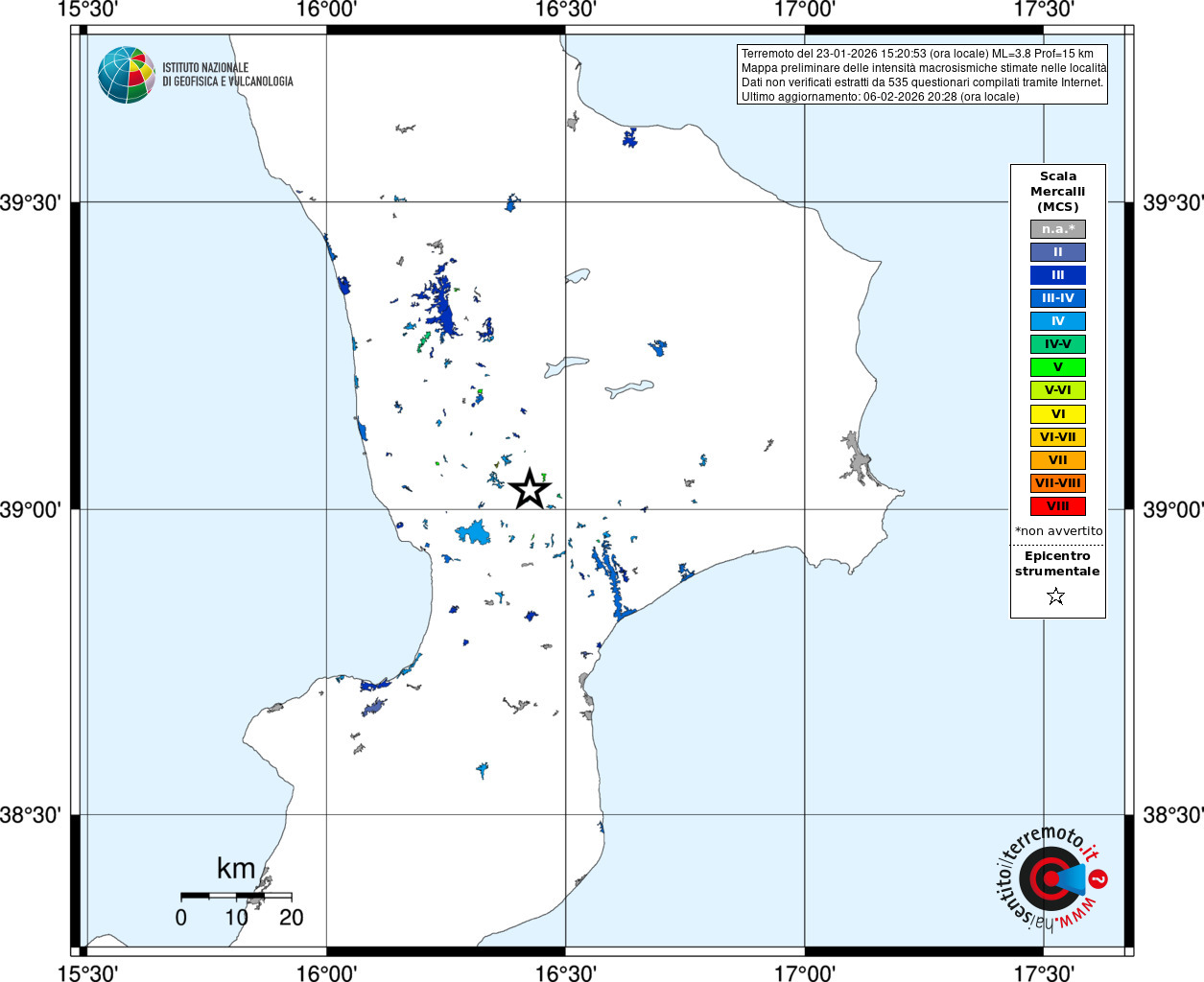
Task: Select the II intensity swatch
Action: click(1058, 252)
